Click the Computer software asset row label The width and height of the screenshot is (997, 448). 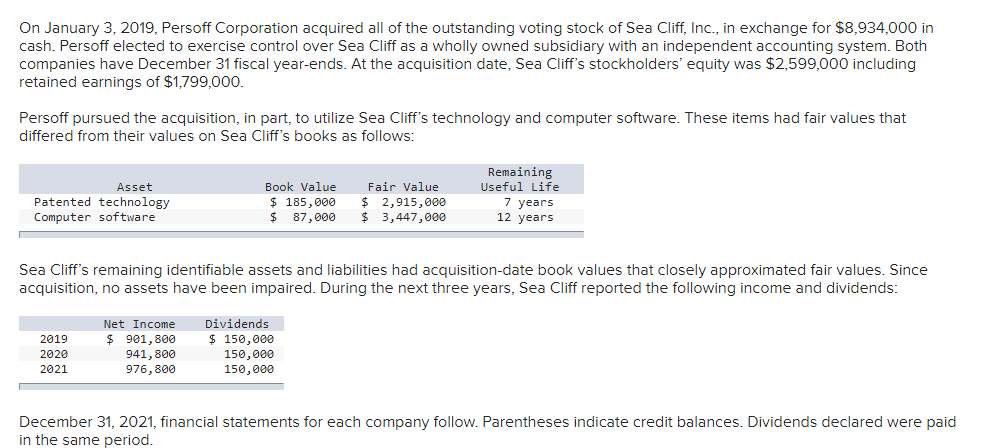tap(94, 217)
